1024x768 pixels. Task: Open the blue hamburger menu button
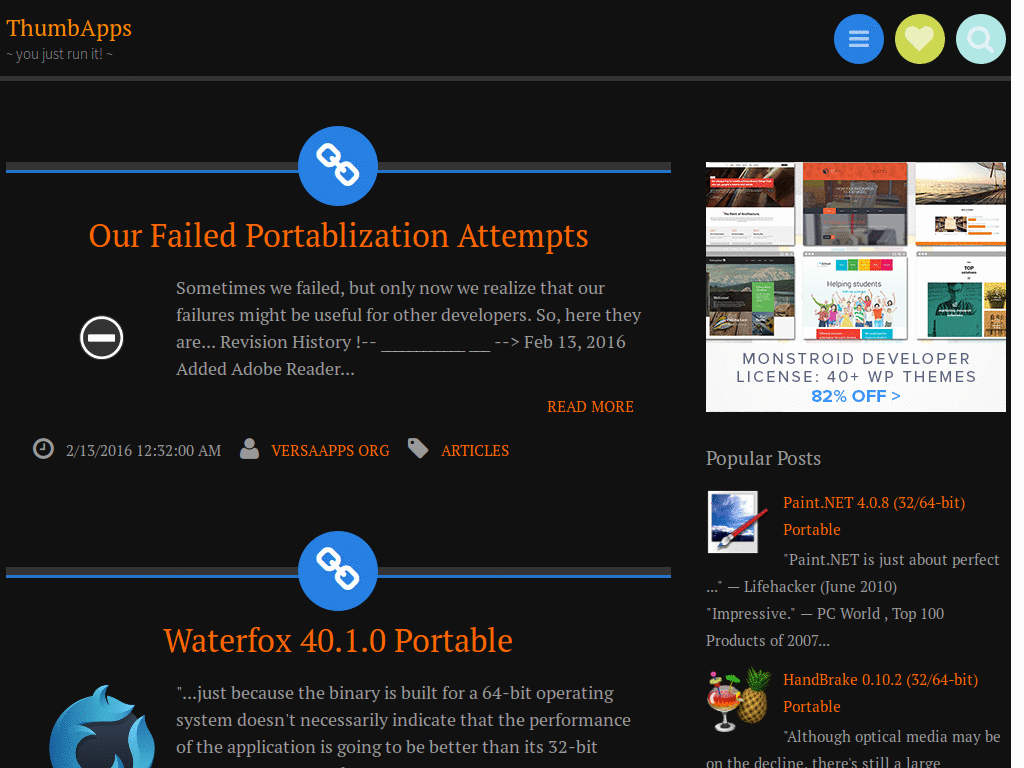coord(859,39)
